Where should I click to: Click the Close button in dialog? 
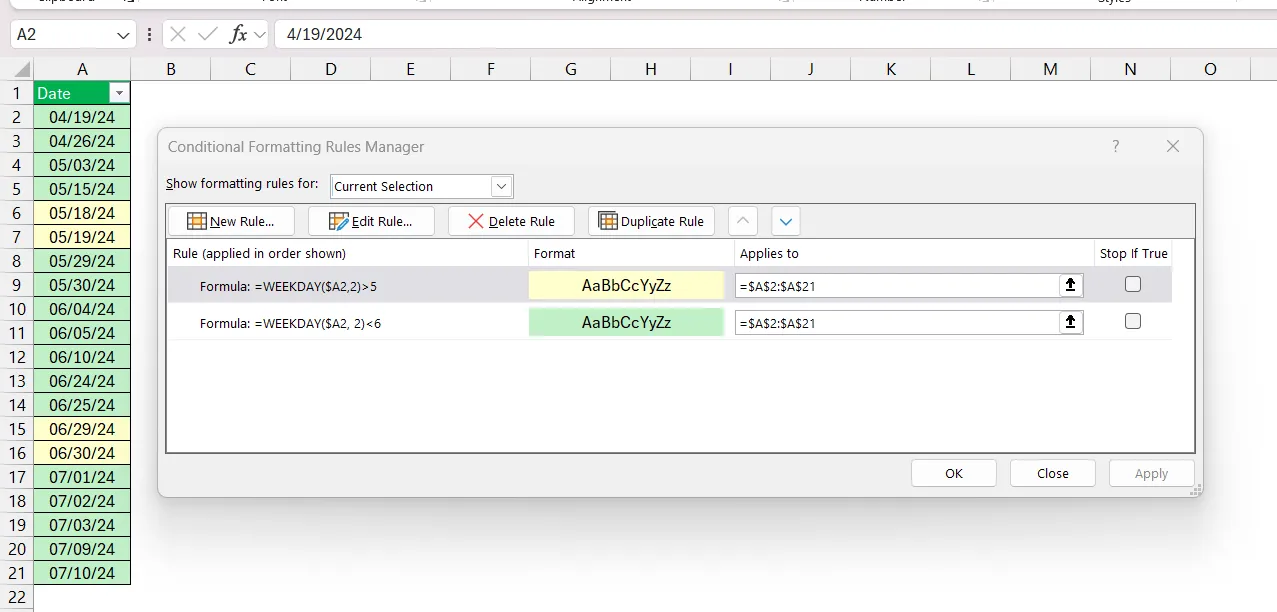pos(1053,473)
